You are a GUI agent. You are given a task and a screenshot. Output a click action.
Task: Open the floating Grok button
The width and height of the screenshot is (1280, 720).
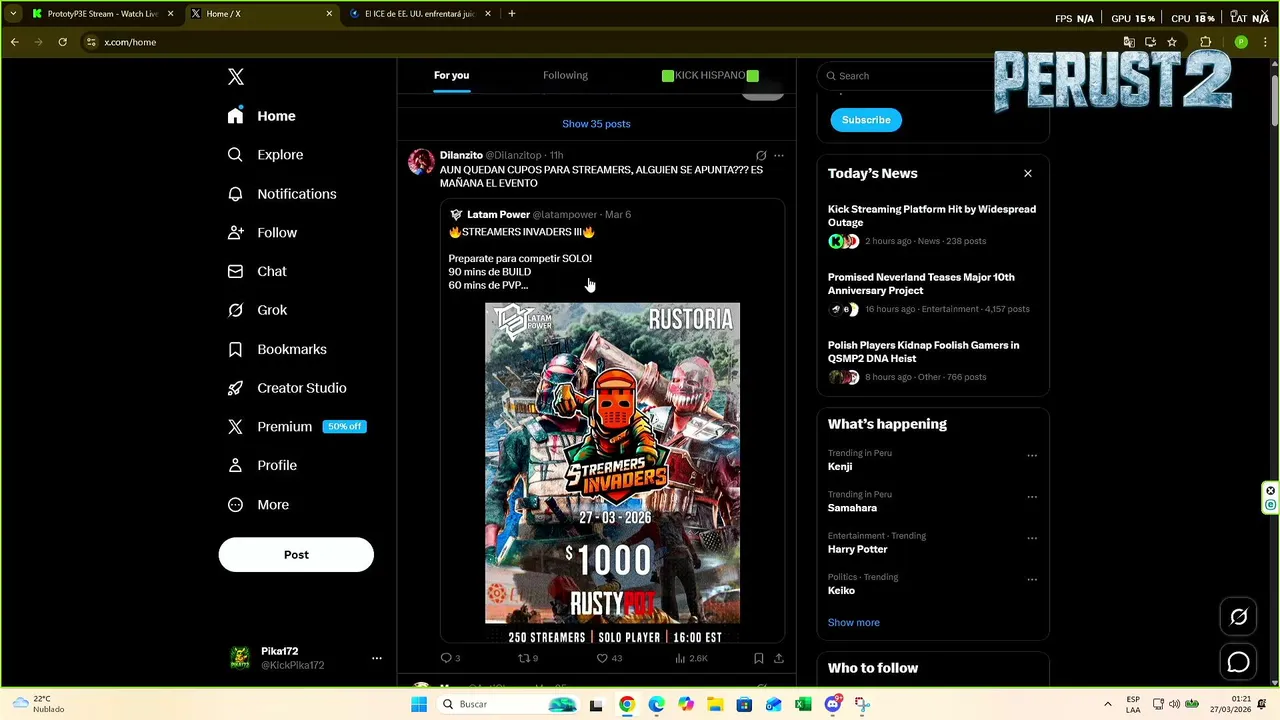click(1239, 617)
